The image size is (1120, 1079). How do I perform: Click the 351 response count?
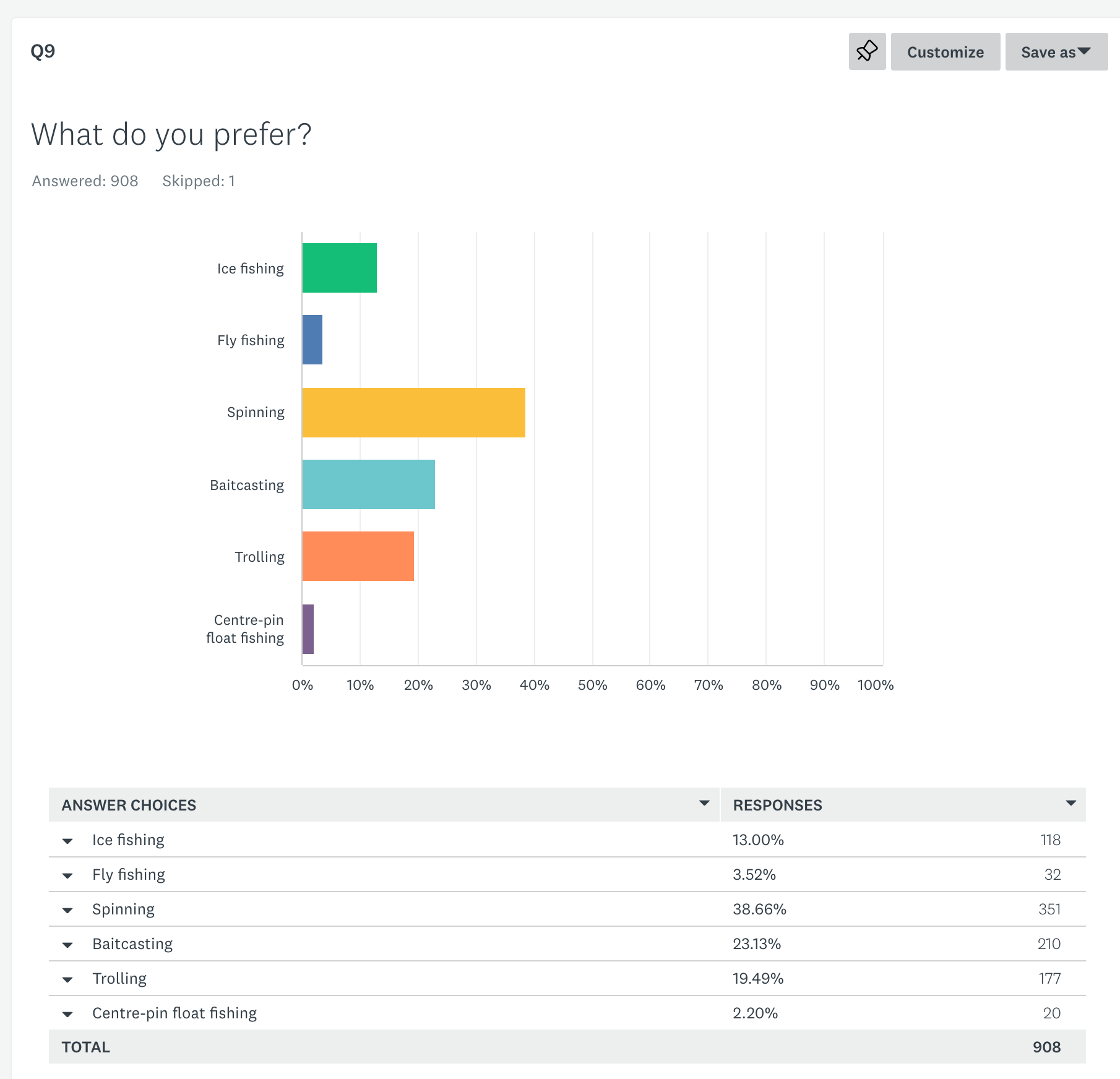(x=1049, y=909)
